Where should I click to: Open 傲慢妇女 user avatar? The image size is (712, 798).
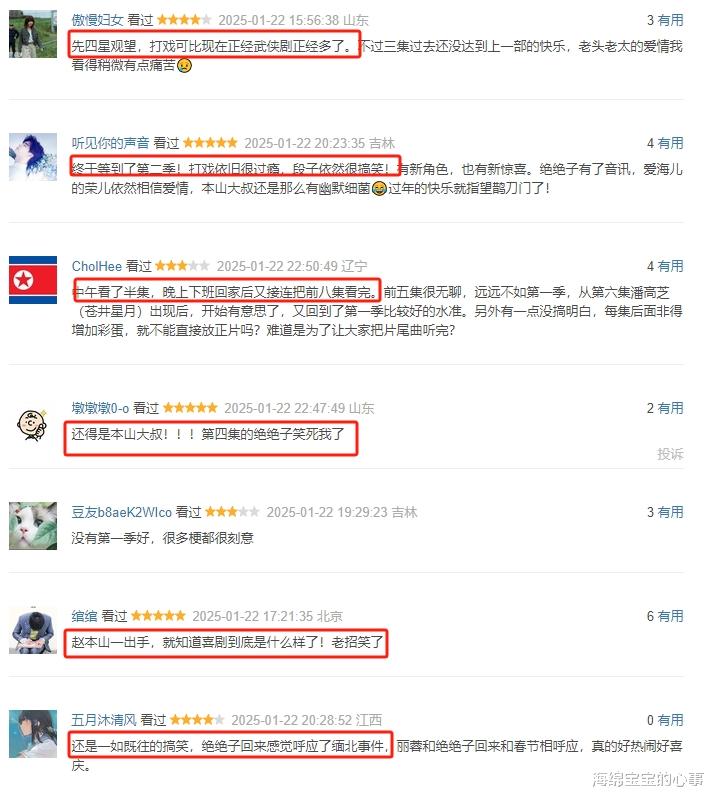33,34
